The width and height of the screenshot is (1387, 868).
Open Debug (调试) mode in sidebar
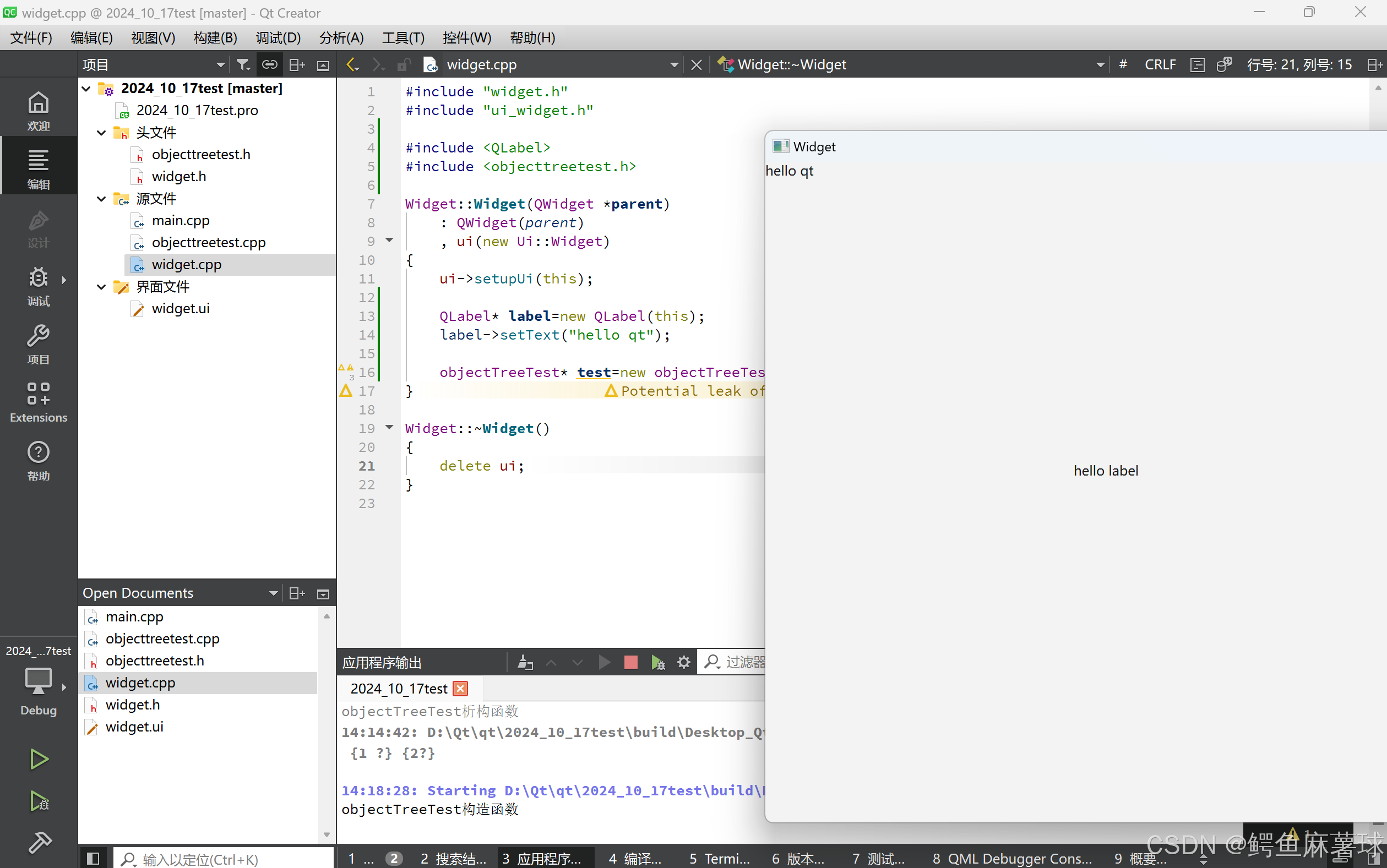(x=39, y=285)
